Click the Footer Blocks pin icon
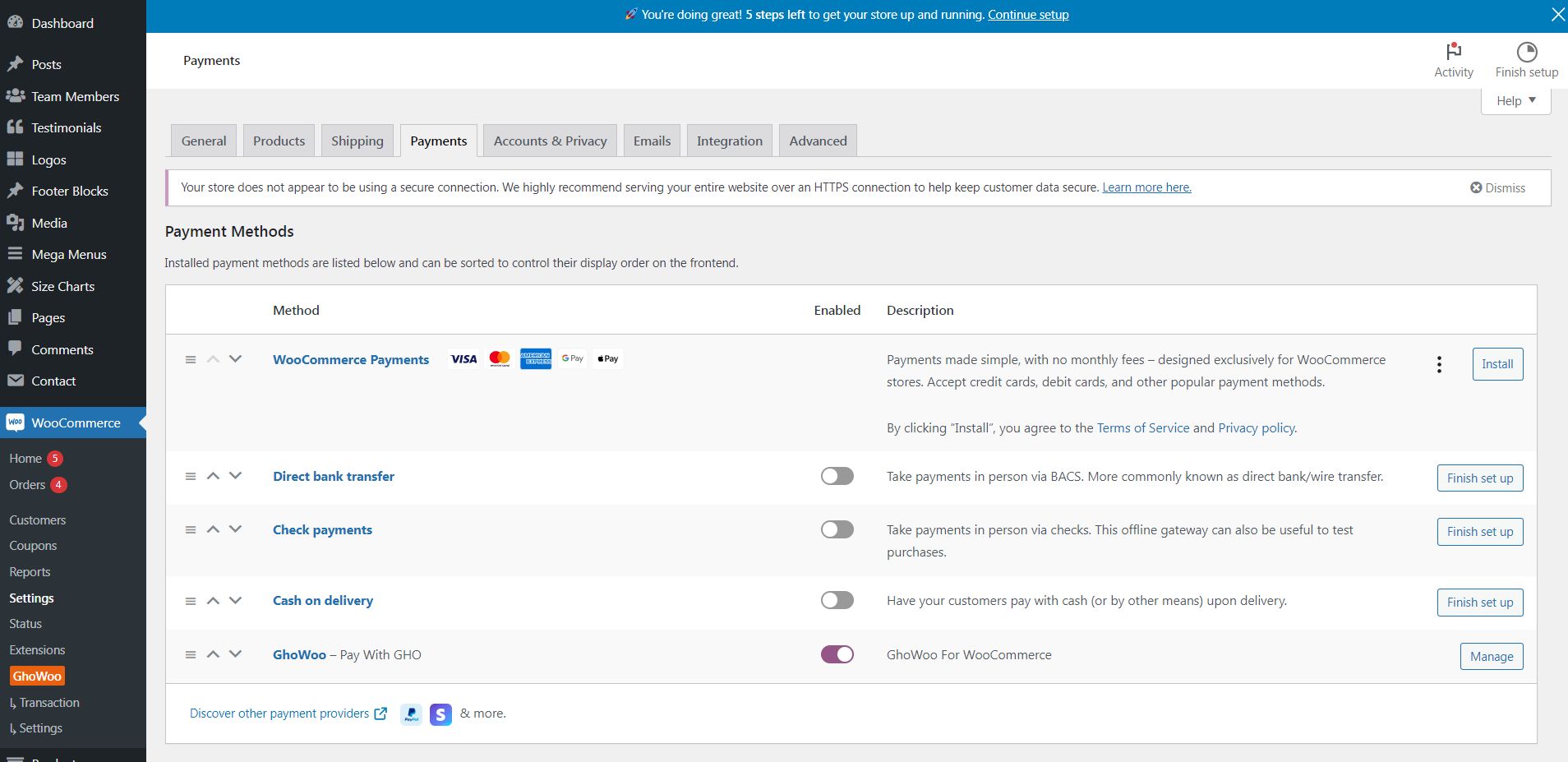Image resolution: width=1568 pixels, height=762 pixels. (15, 191)
